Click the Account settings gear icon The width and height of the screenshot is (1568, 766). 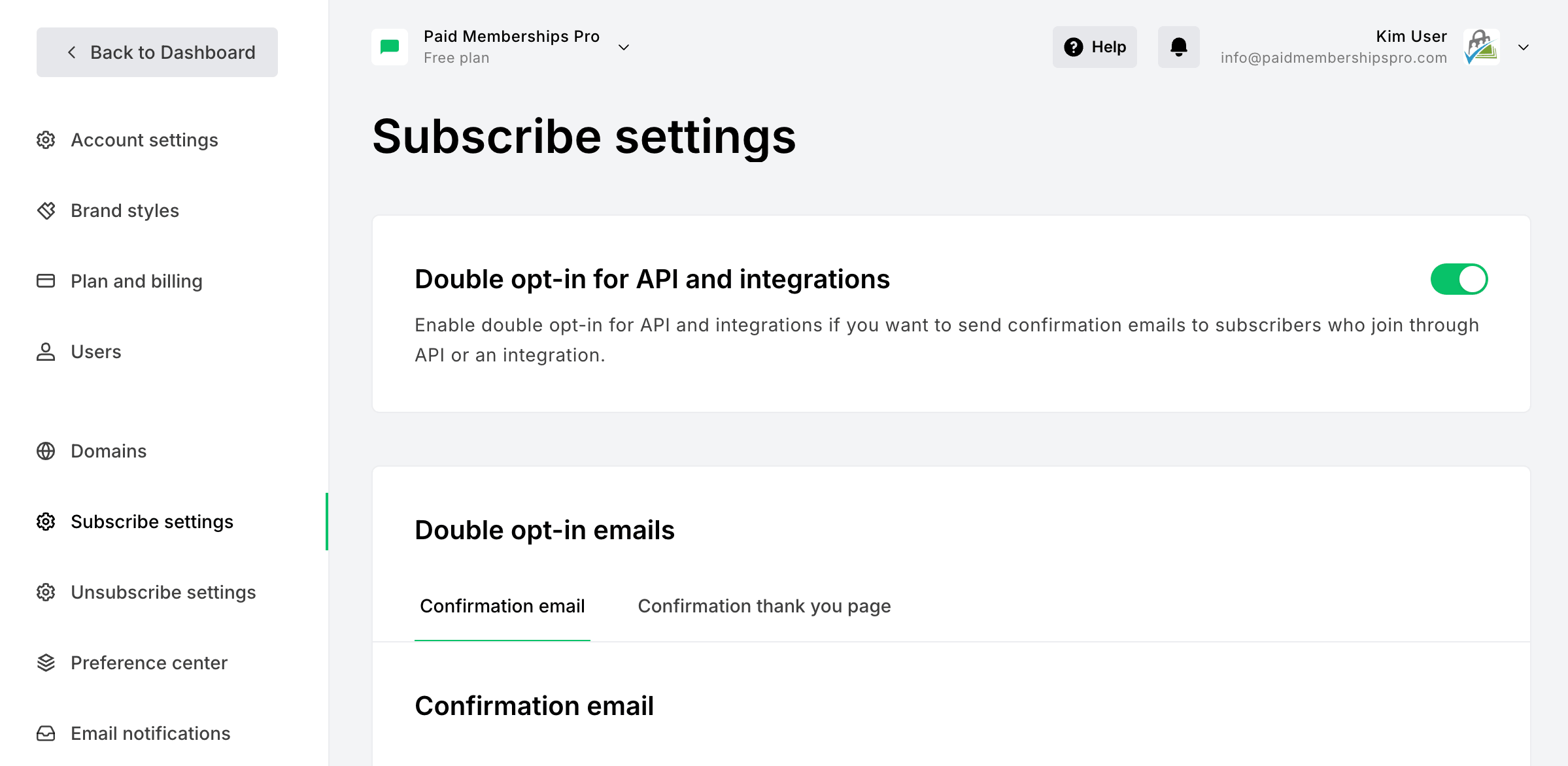(46, 140)
